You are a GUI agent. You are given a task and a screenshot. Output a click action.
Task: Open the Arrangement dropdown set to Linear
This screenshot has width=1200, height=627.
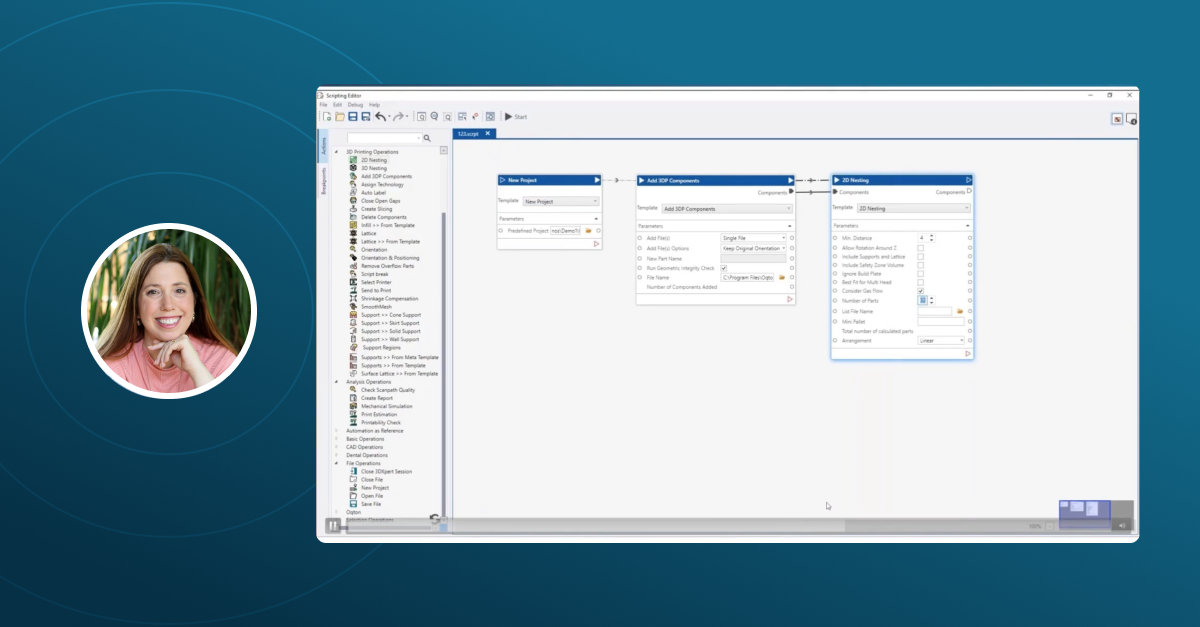(941, 341)
